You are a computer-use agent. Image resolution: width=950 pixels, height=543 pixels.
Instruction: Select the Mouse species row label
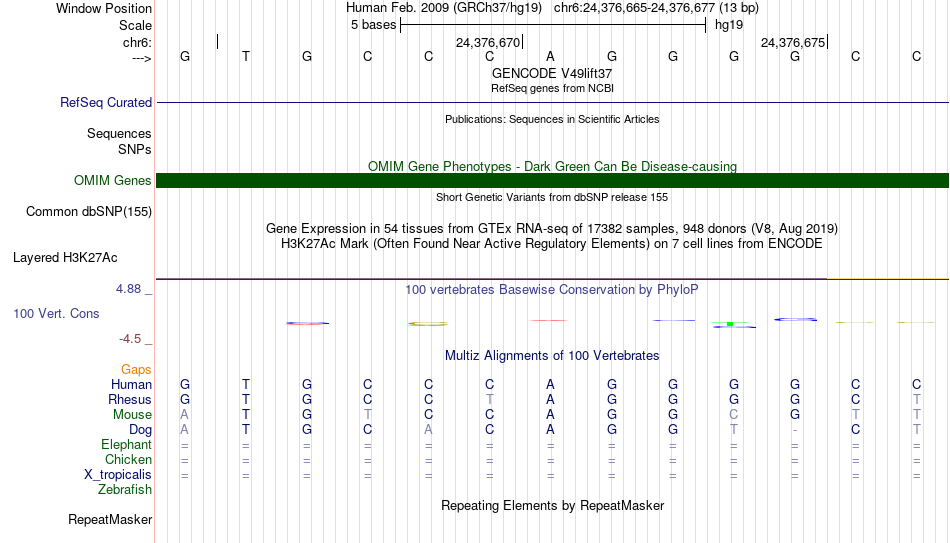click(132, 415)
